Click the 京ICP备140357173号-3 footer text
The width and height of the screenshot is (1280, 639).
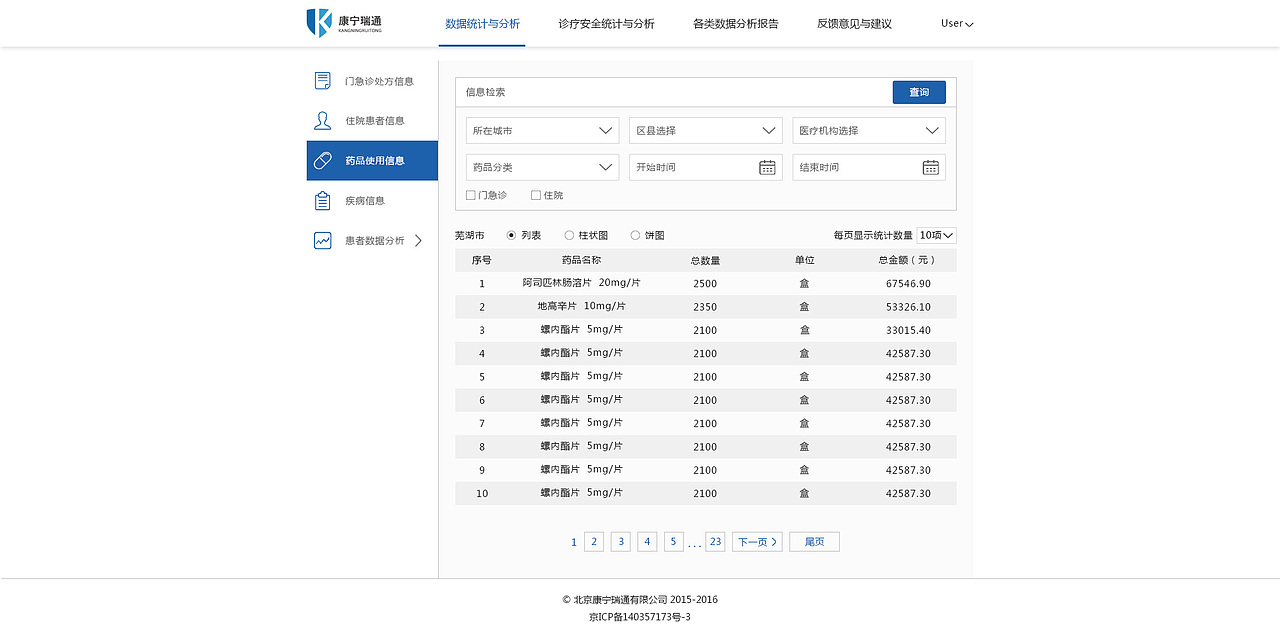tap(640, 617)
